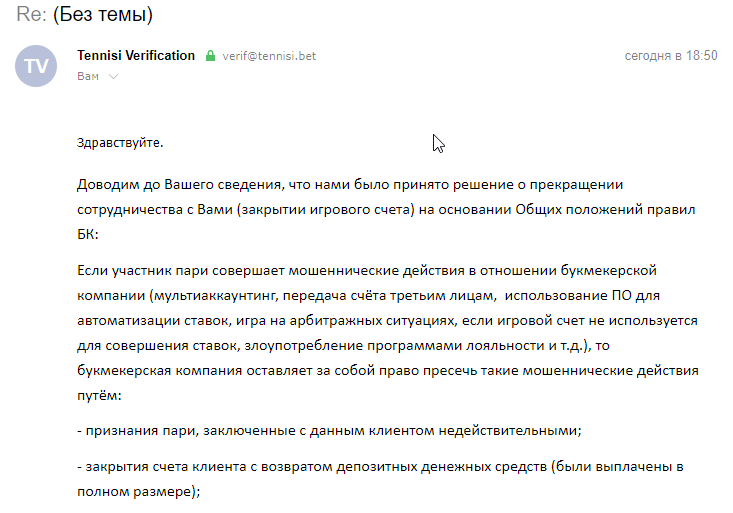Click the list line starting - признания пари
The height and width of the screenshot is (513, 733).
click(x=329, y=431)
